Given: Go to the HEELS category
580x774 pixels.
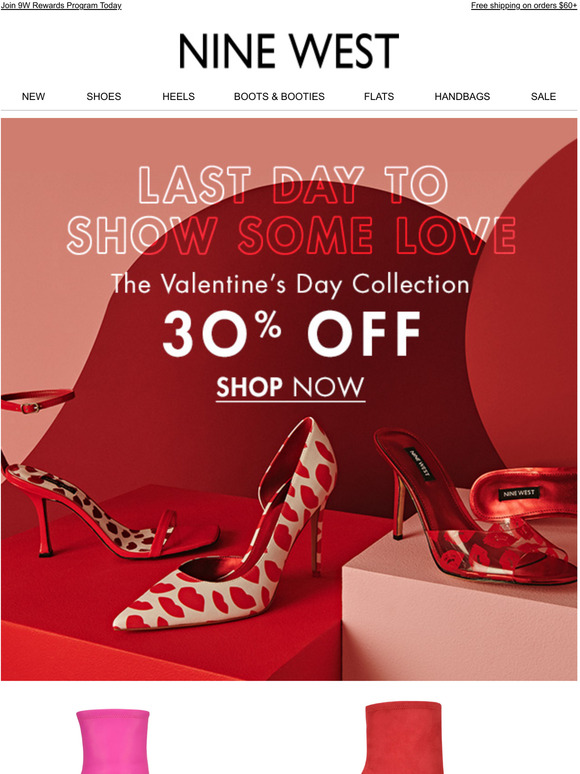Looking at the screenshot, I should pyautogui.click(x=179, y=97).
